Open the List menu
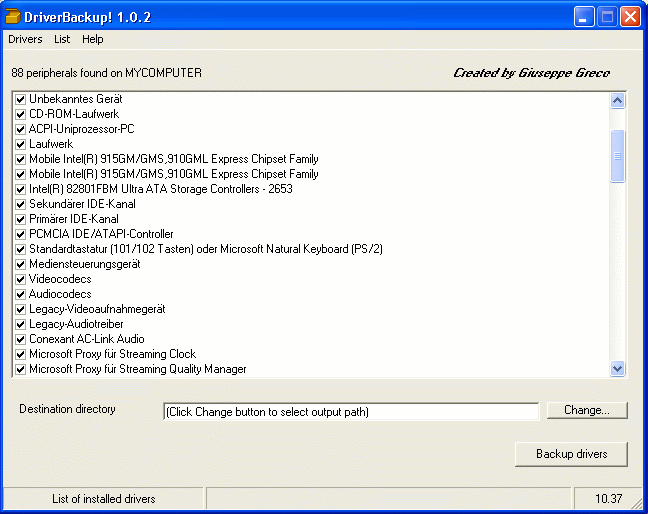The width and height of the screenshot is (648, 514). click(62, 39)
